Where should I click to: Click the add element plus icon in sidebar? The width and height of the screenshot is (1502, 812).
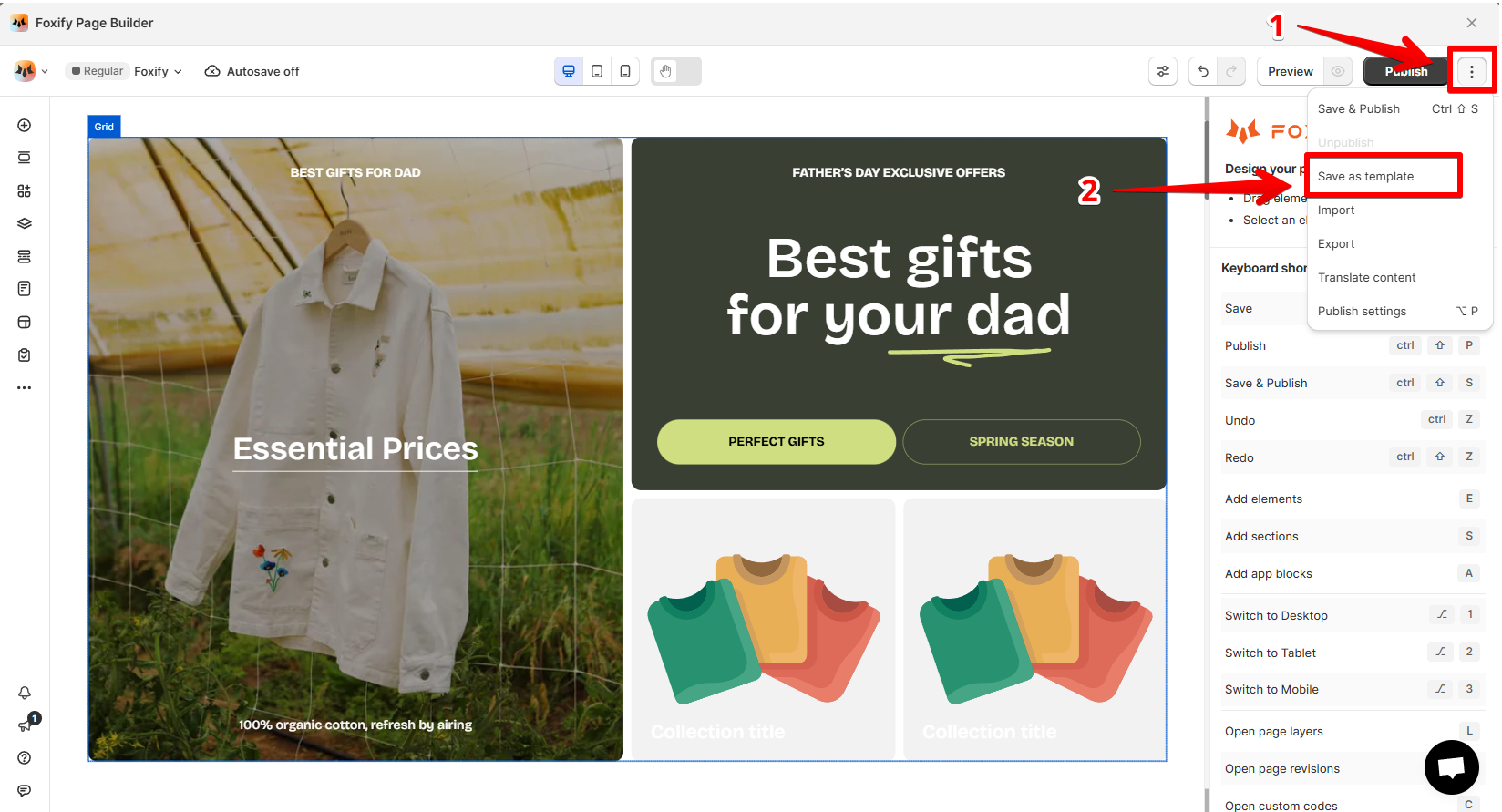point(25,125)
